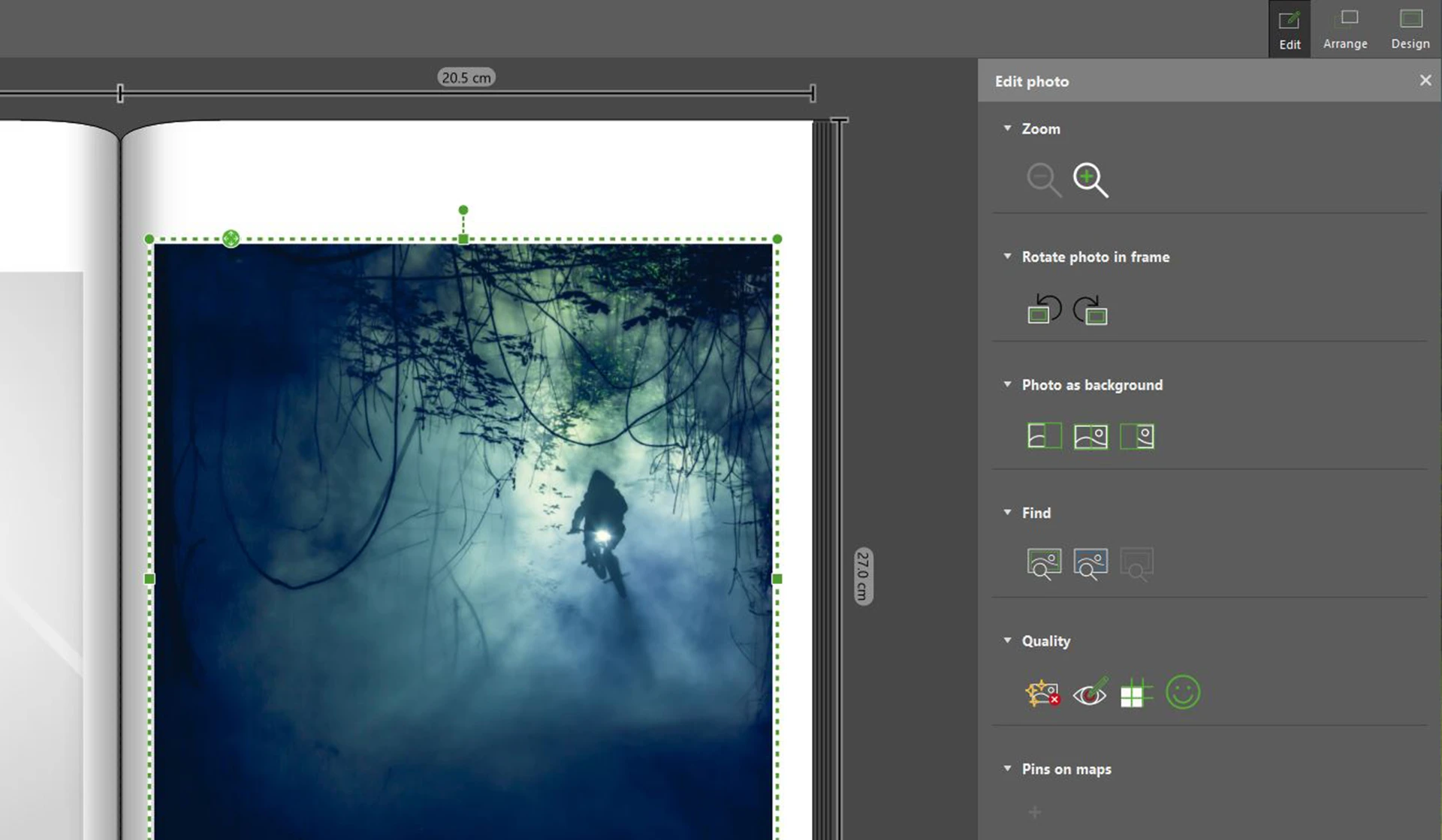
Task: Click the photo's top rotation handle
Action: 463,210
